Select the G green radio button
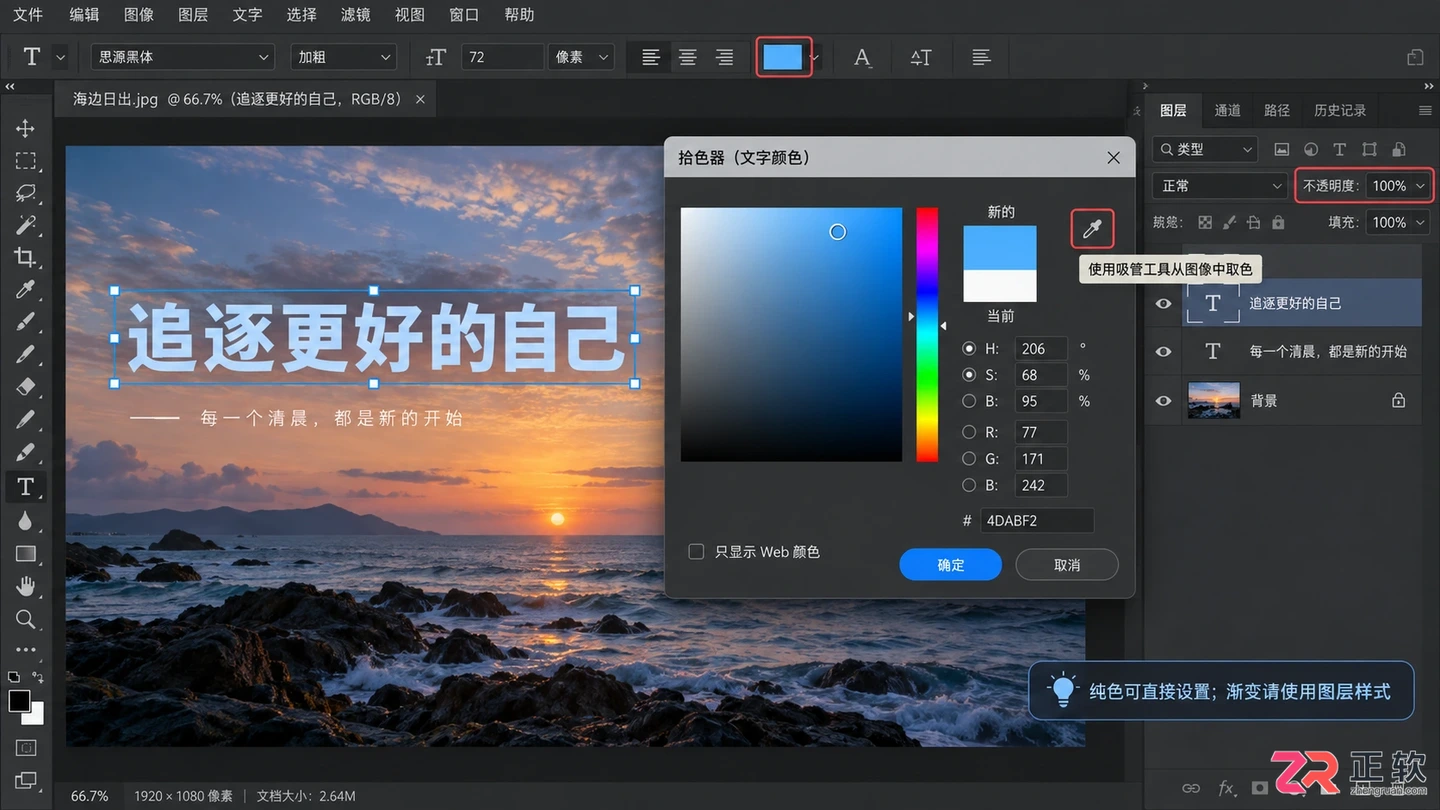 point(968,459)
